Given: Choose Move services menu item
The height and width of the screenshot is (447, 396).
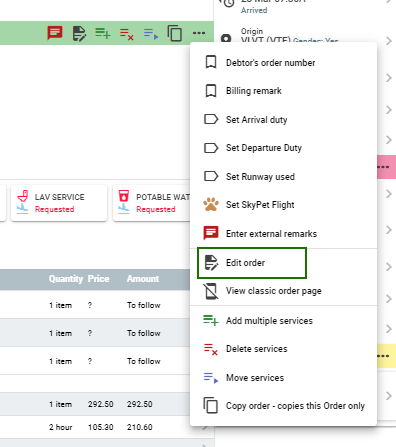Looking at the screenshot, I should pyautogui.click(x=283, y=378).
